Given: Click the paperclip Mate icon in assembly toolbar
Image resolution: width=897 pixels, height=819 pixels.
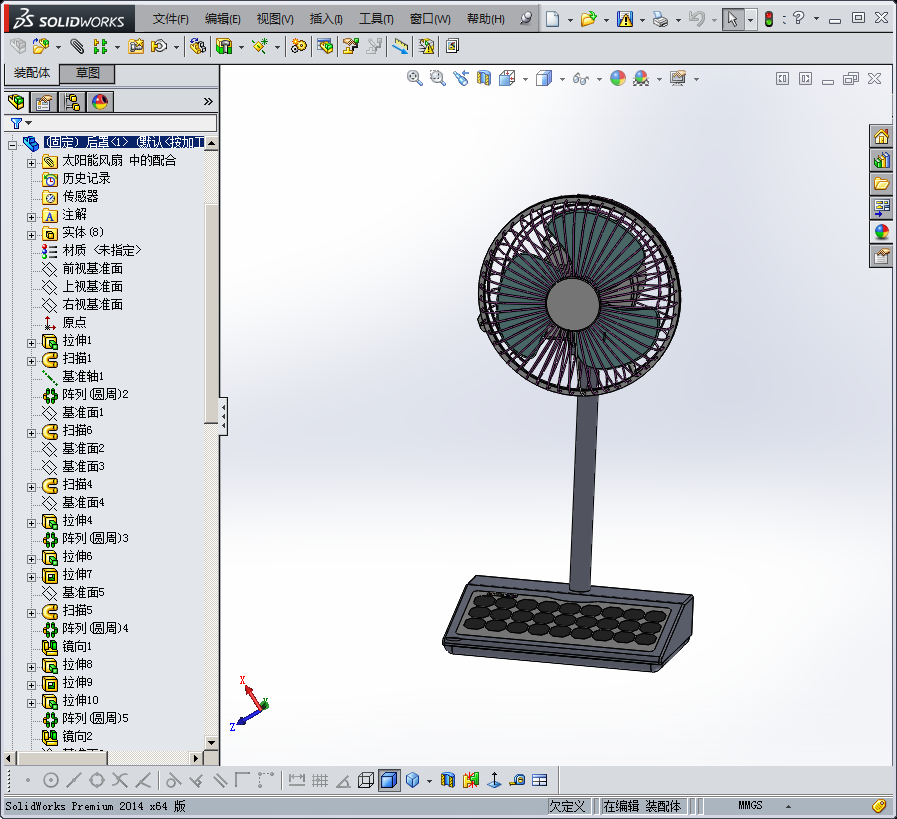Looking at the screenshot, I should click(x=77, y=46).
